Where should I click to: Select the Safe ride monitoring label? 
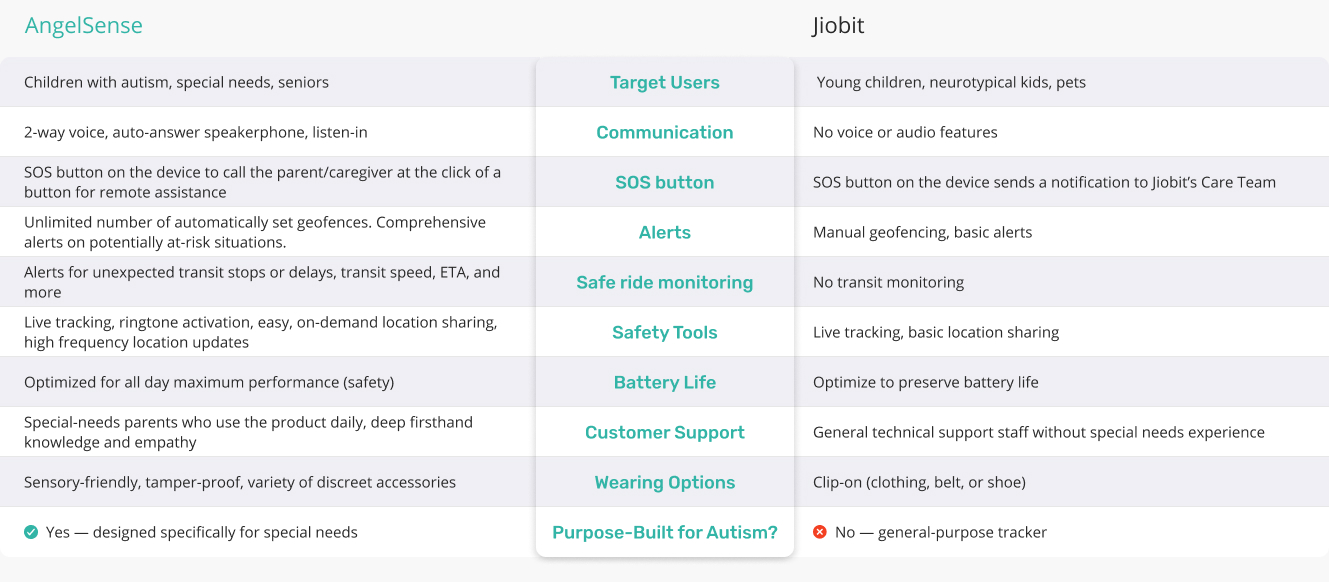[665, 283]
